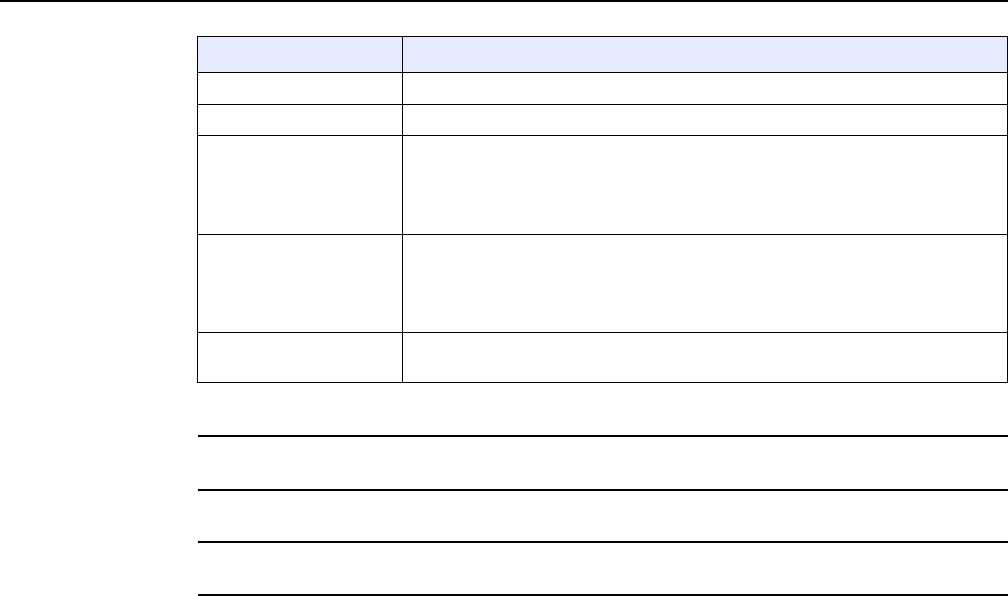
Task: Click third blank band between bottom rules
Action: [x=600, y=569]
